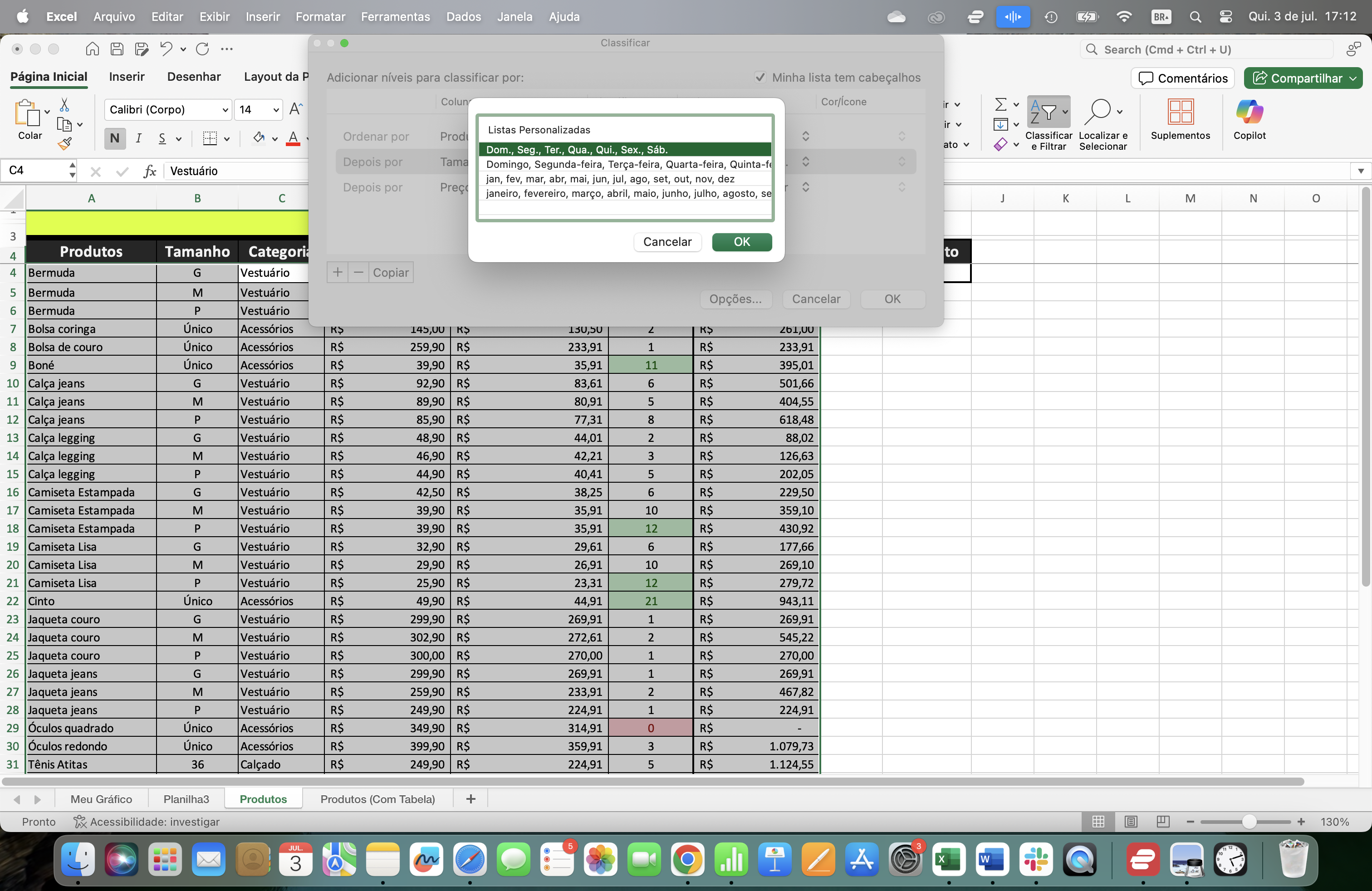This screenshot has height=891, width=1372.
Task: Click the Clear eraser icon
Action: click(x=1001, y=144)
